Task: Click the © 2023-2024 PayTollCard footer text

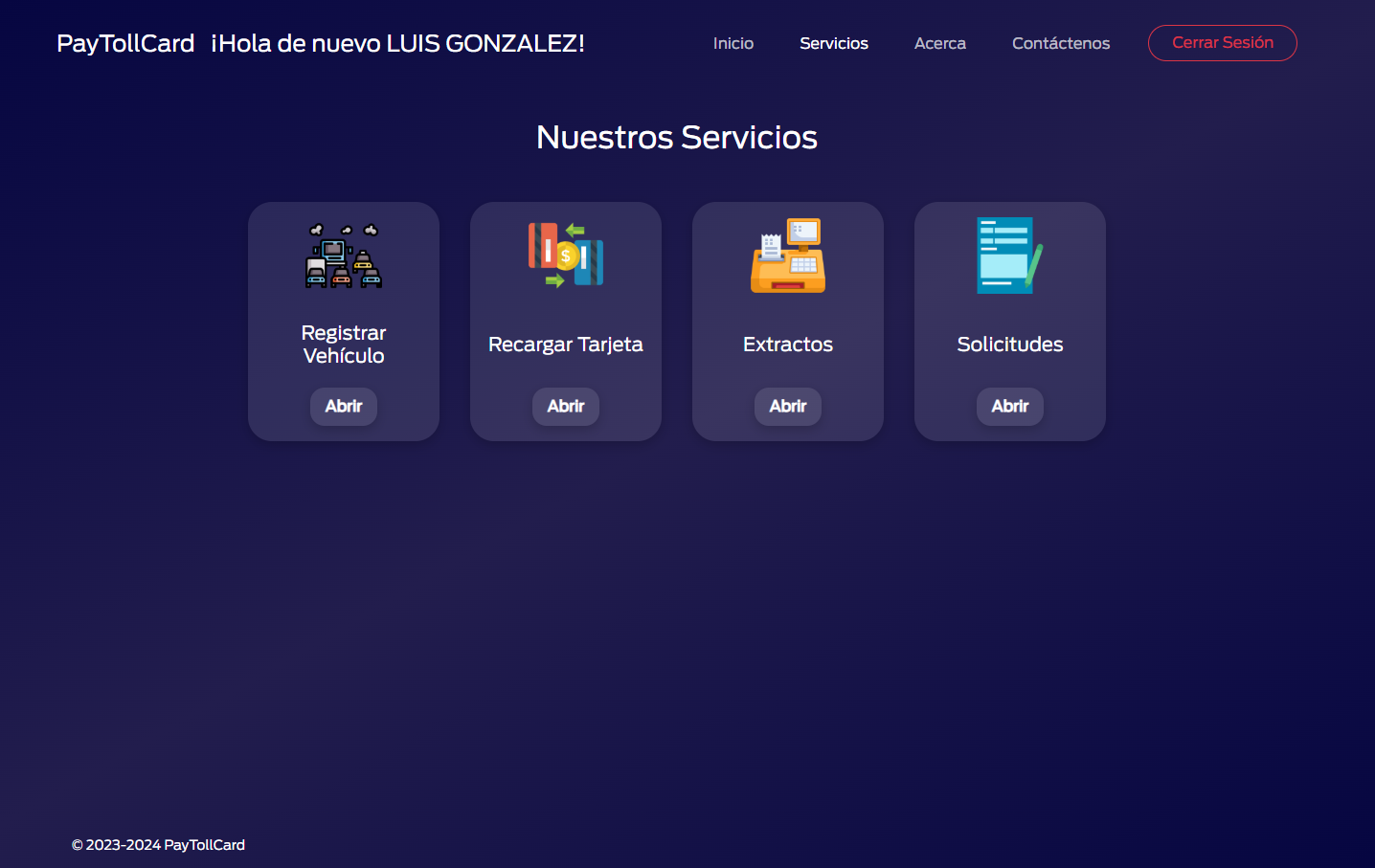Action: coord(158,845)
